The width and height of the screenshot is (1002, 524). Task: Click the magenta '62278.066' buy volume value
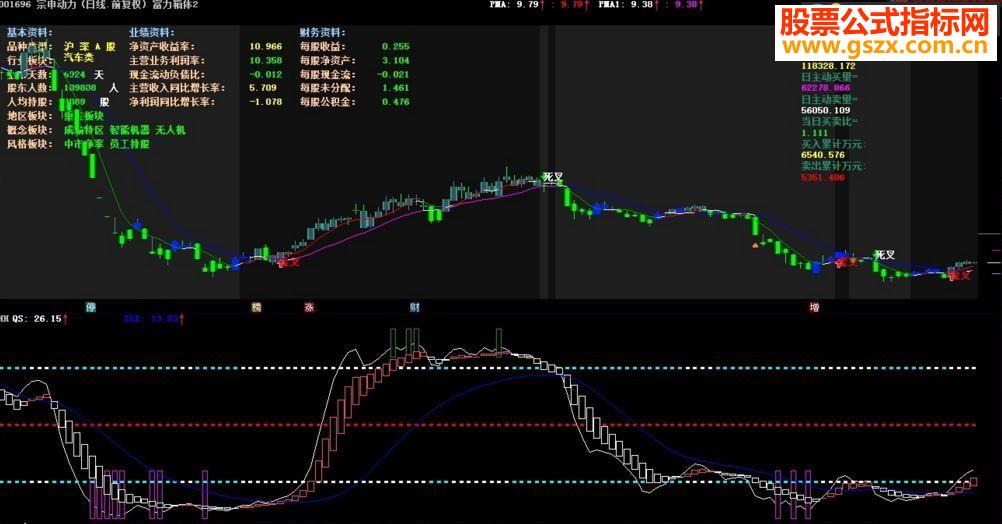[x=826, y=88]
